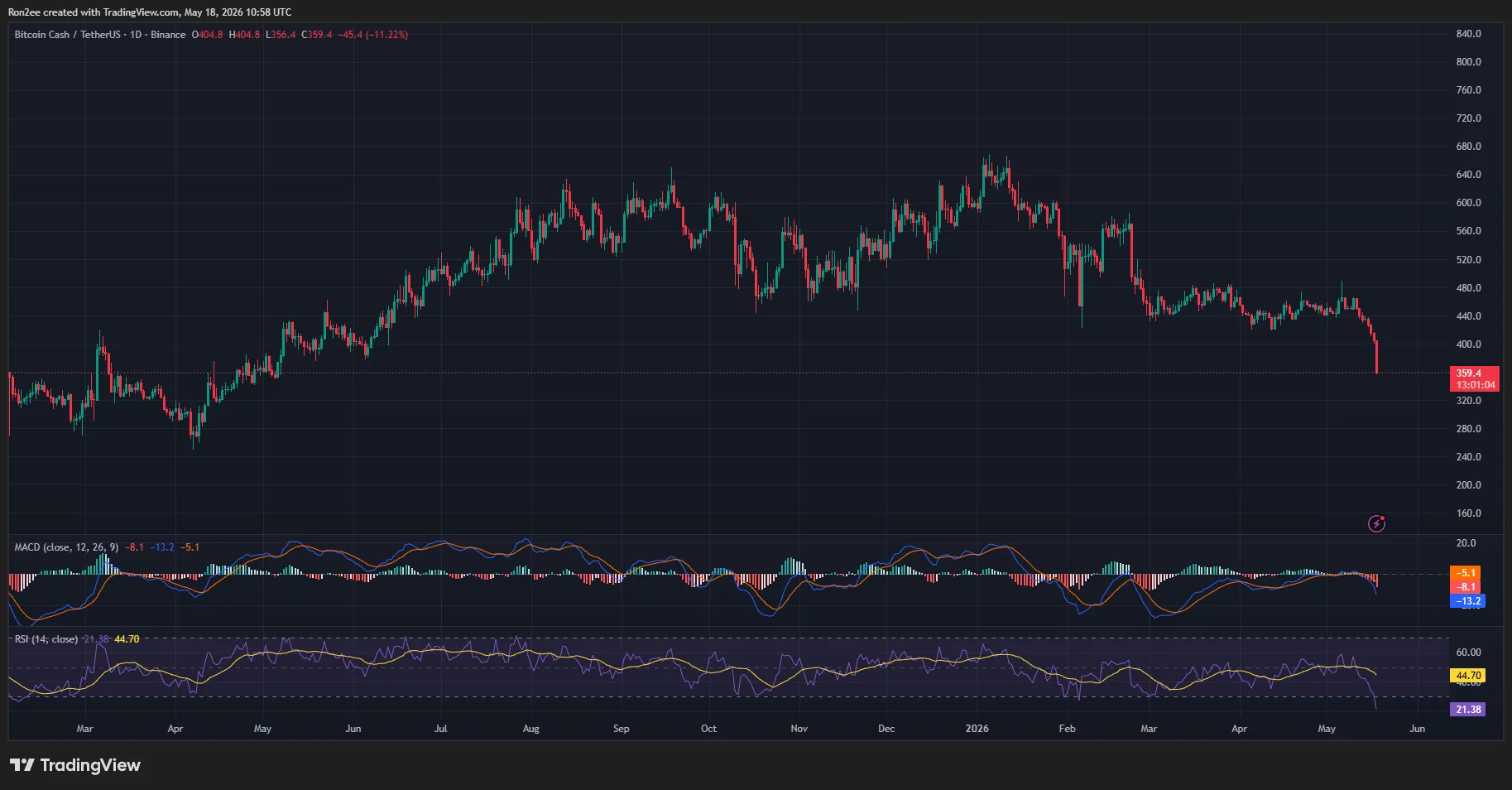Click the 680.0 price axis label
1512x790 pixels.
(x=1469, y=147)
